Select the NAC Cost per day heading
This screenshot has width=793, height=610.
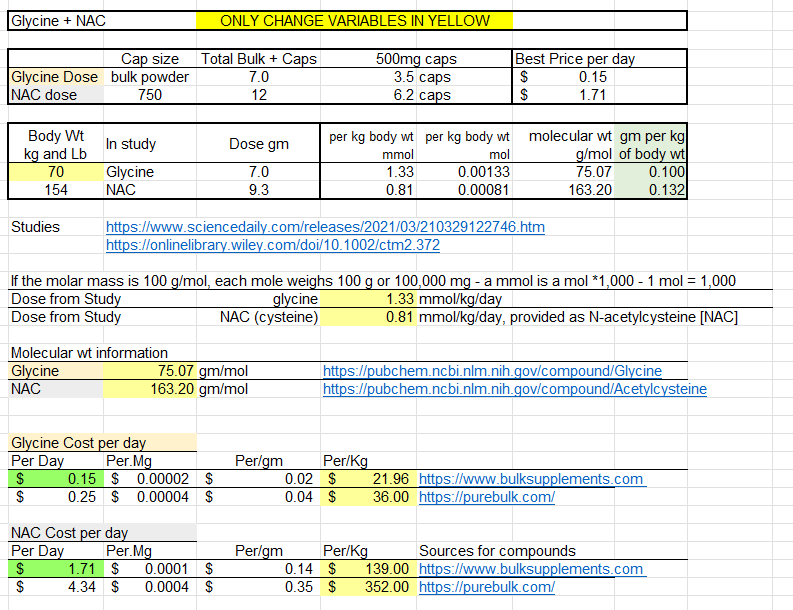click(103, 533)
